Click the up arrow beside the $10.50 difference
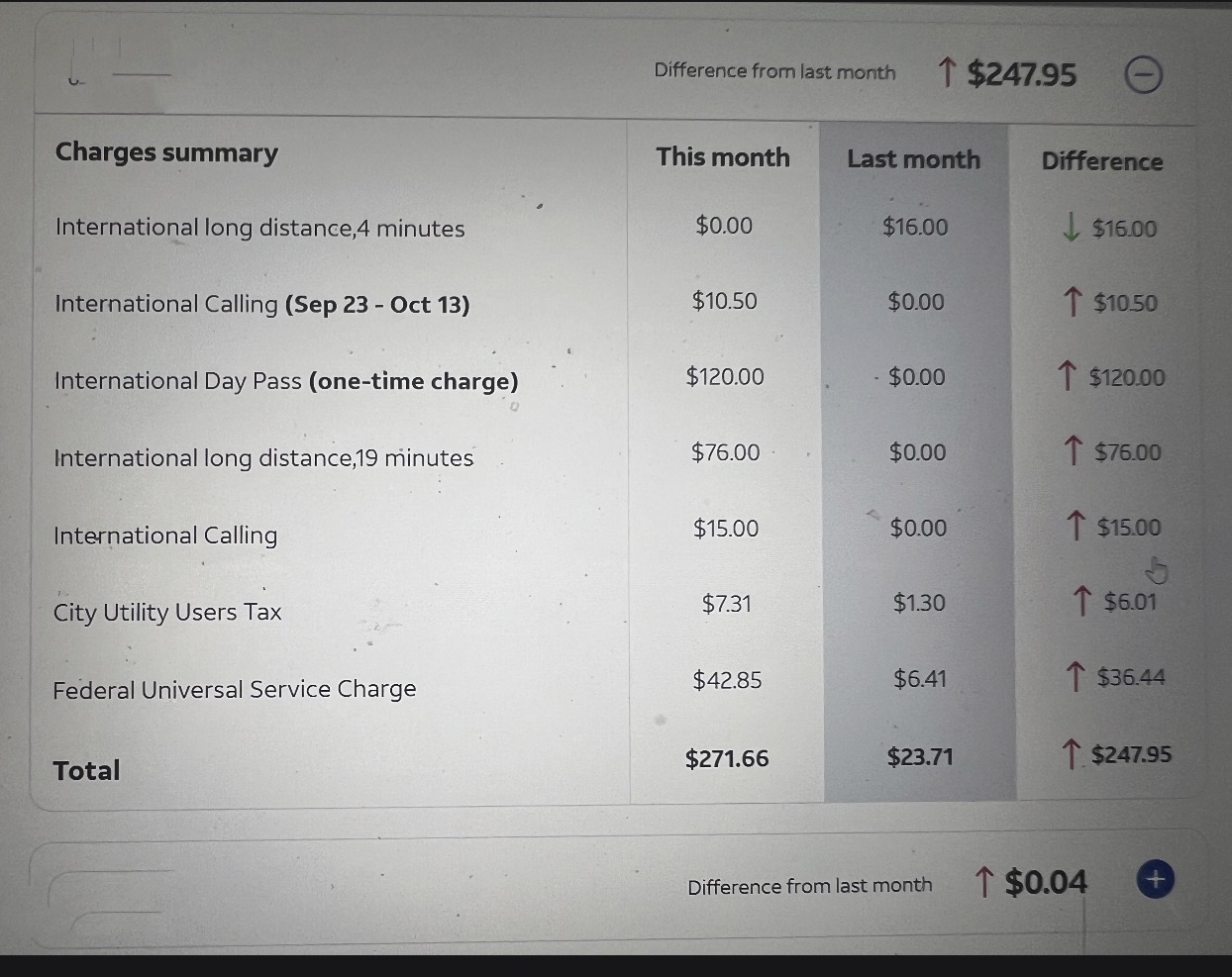 tap(1072, 302)
